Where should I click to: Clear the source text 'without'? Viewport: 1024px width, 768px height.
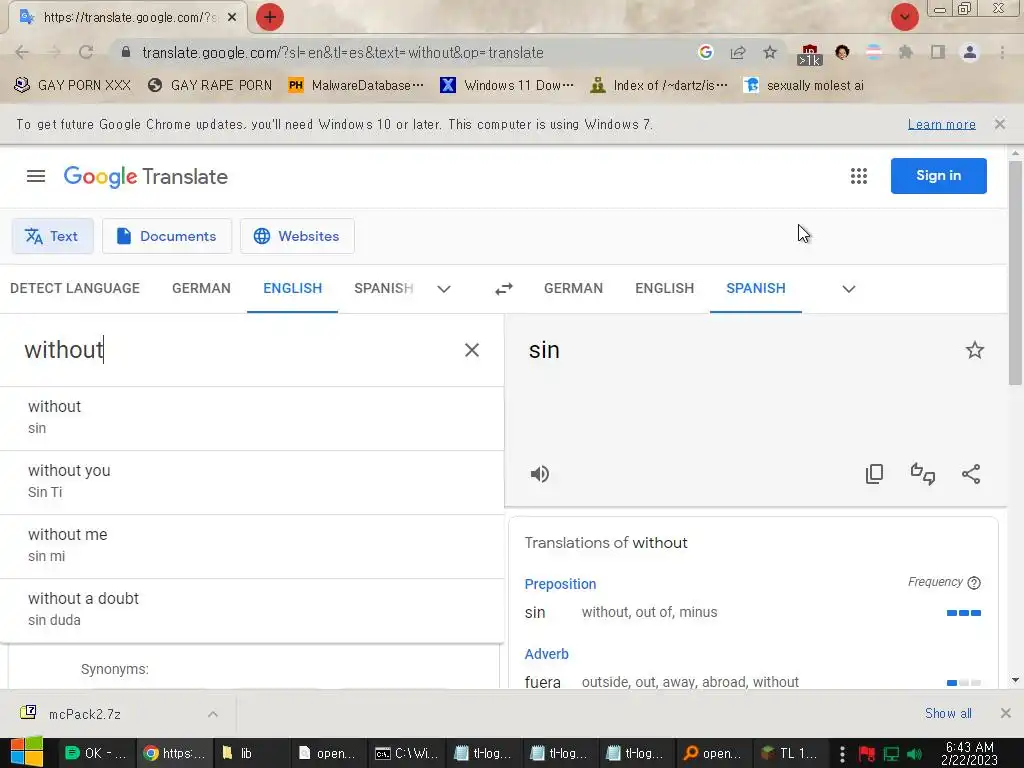coord(472,350)
